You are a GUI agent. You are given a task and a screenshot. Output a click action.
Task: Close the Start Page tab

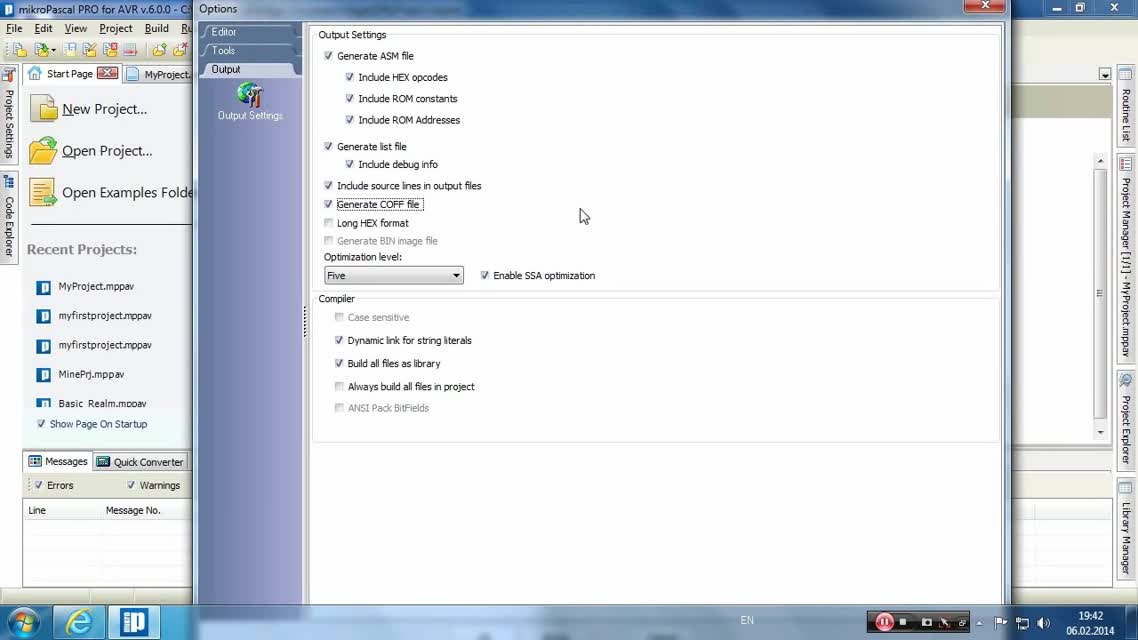[x=107, y=73]
